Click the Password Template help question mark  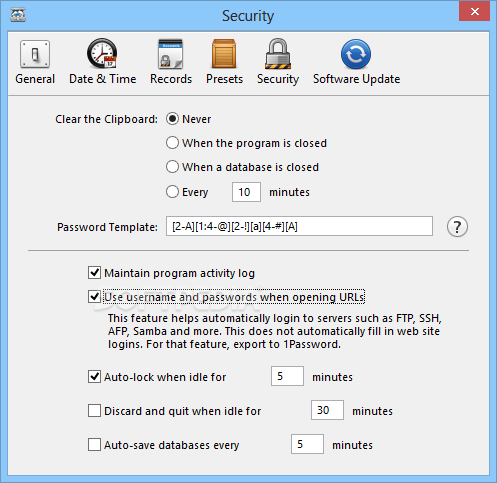457,227
